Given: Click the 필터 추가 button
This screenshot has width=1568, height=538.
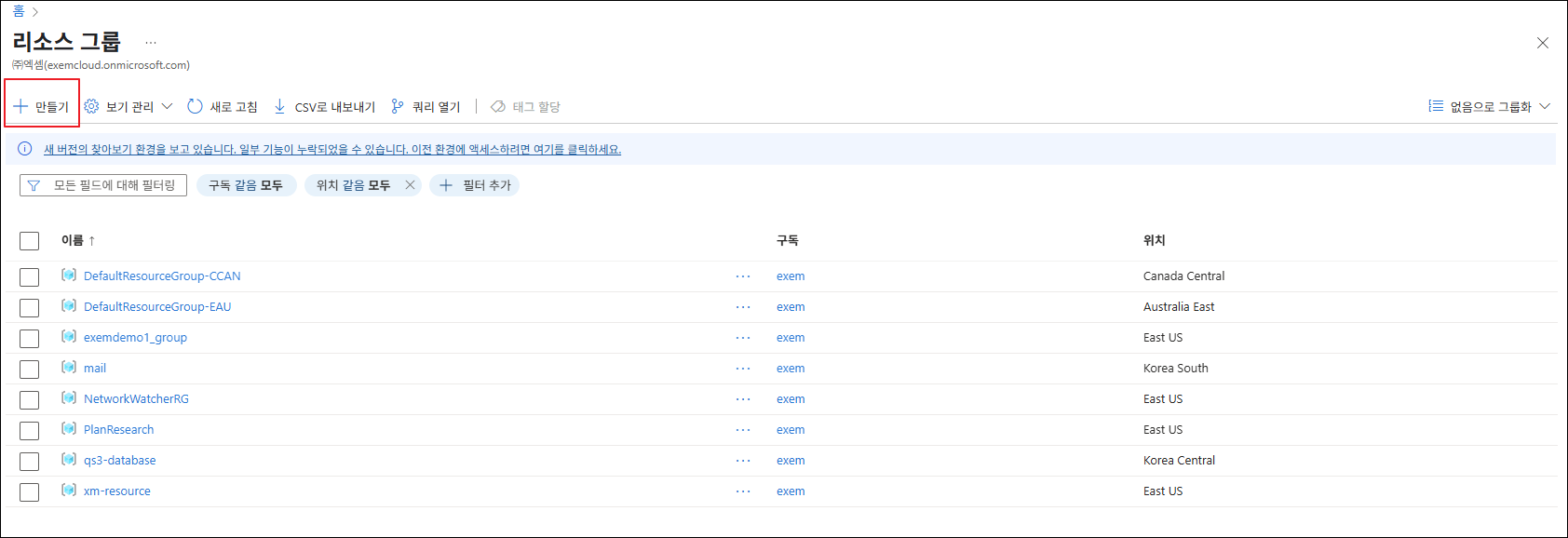Looking at the screenshot, I should [x=475, y=185].
